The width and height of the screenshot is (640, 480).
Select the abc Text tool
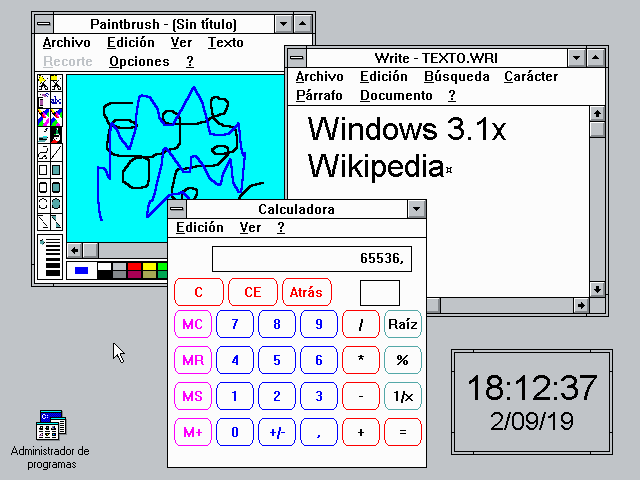pyautogui.click(x=56, y=100)
